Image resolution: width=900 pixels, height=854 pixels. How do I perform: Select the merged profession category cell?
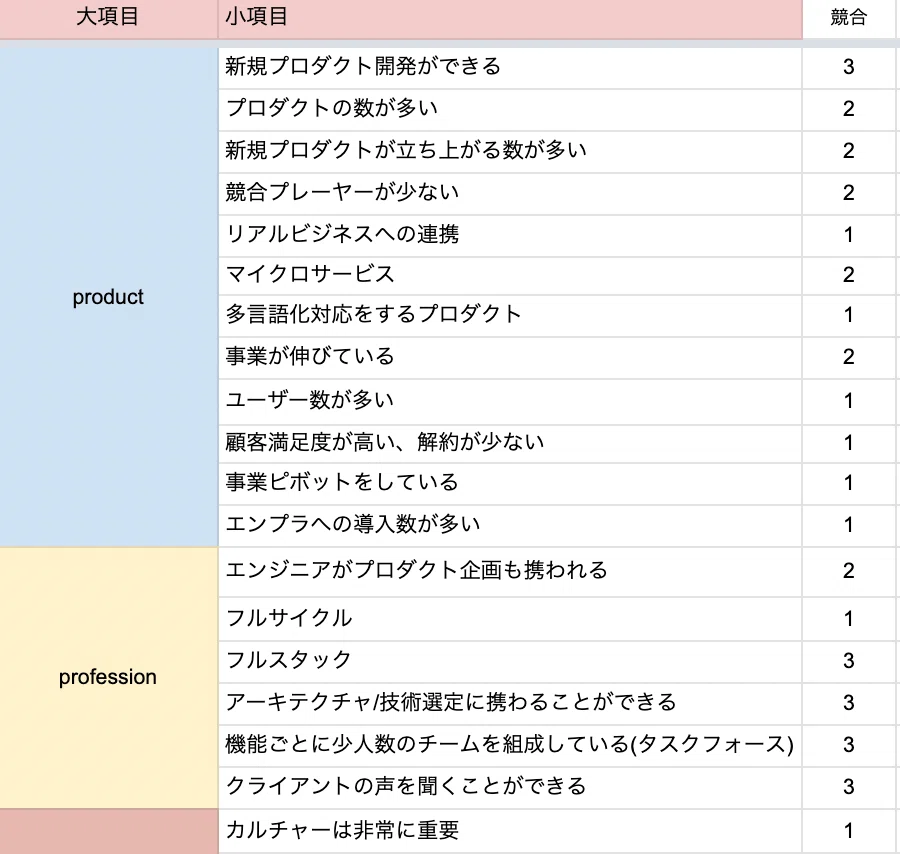[108, 677]
